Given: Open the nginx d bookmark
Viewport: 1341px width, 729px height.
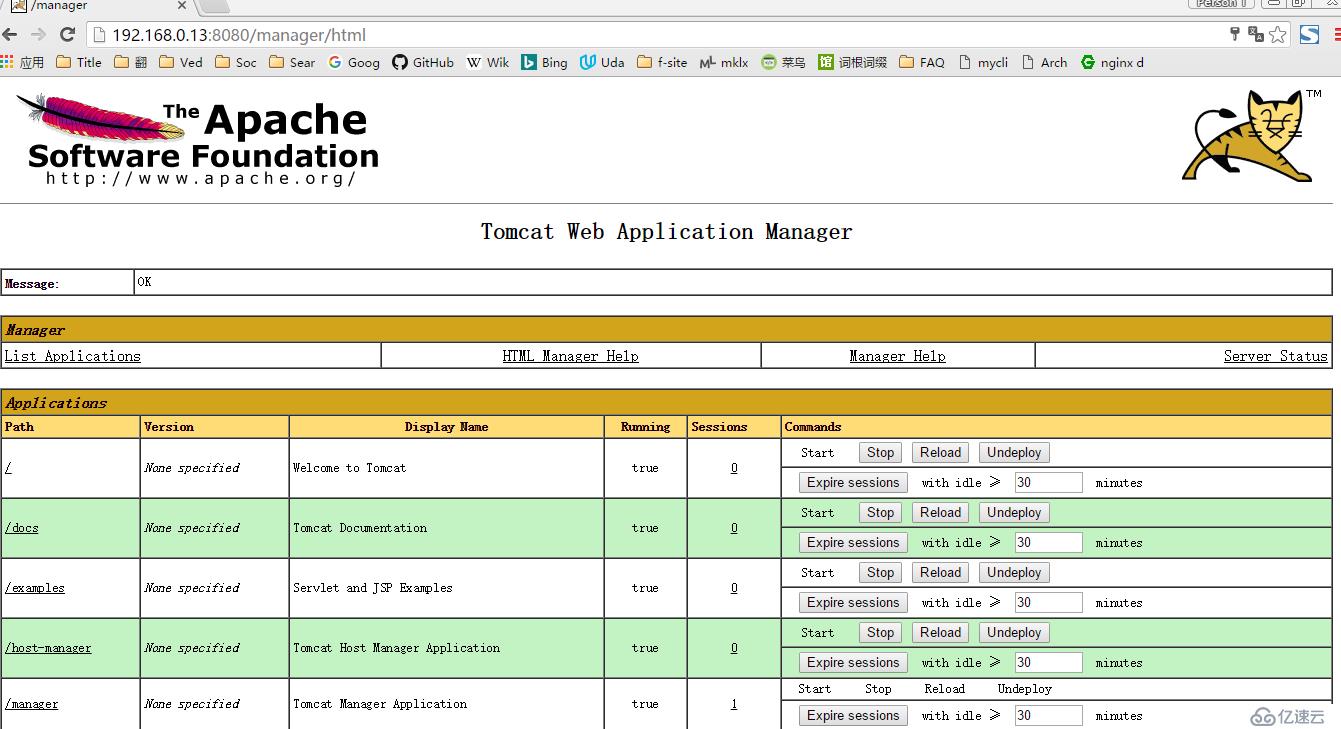Looking at the screenshot, I should click(x=1112, y=62).
